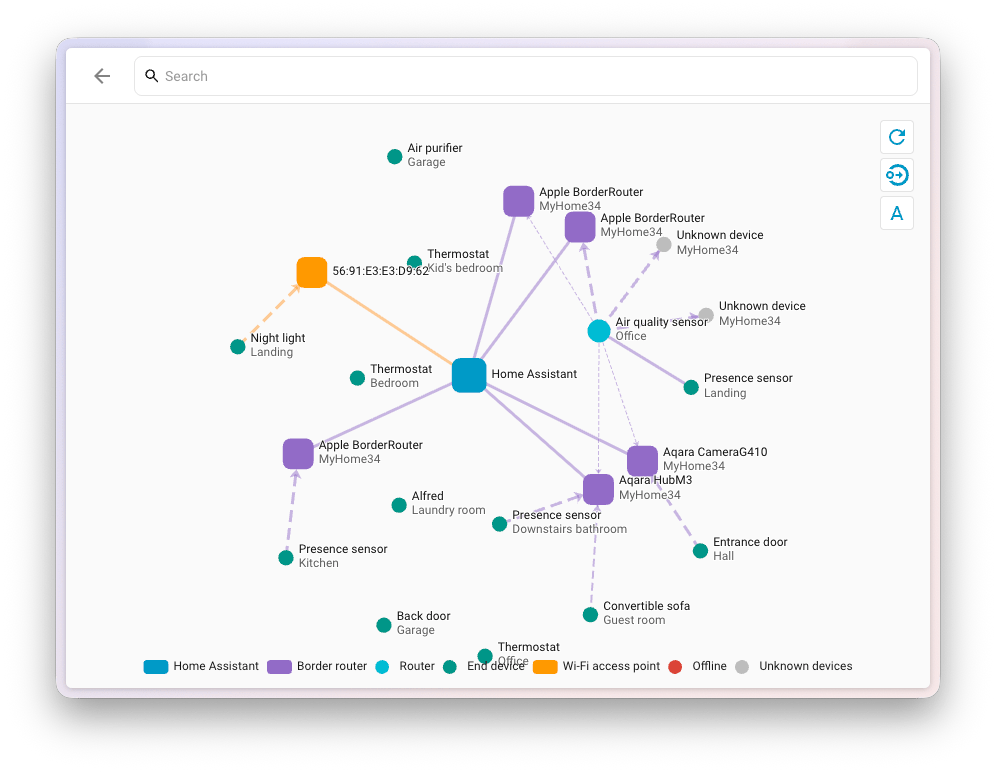Focus the Search input field
This screenshot has height=772, width=996.
click(x=525, y=76)
